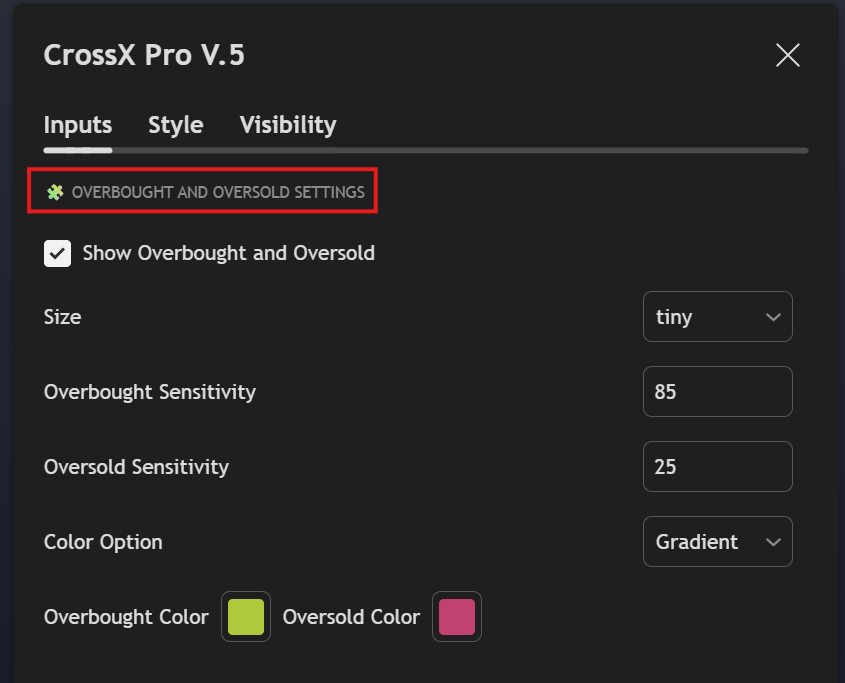Open the Style tab
This screenshot has height=683, width=845.
coord(176,125)
